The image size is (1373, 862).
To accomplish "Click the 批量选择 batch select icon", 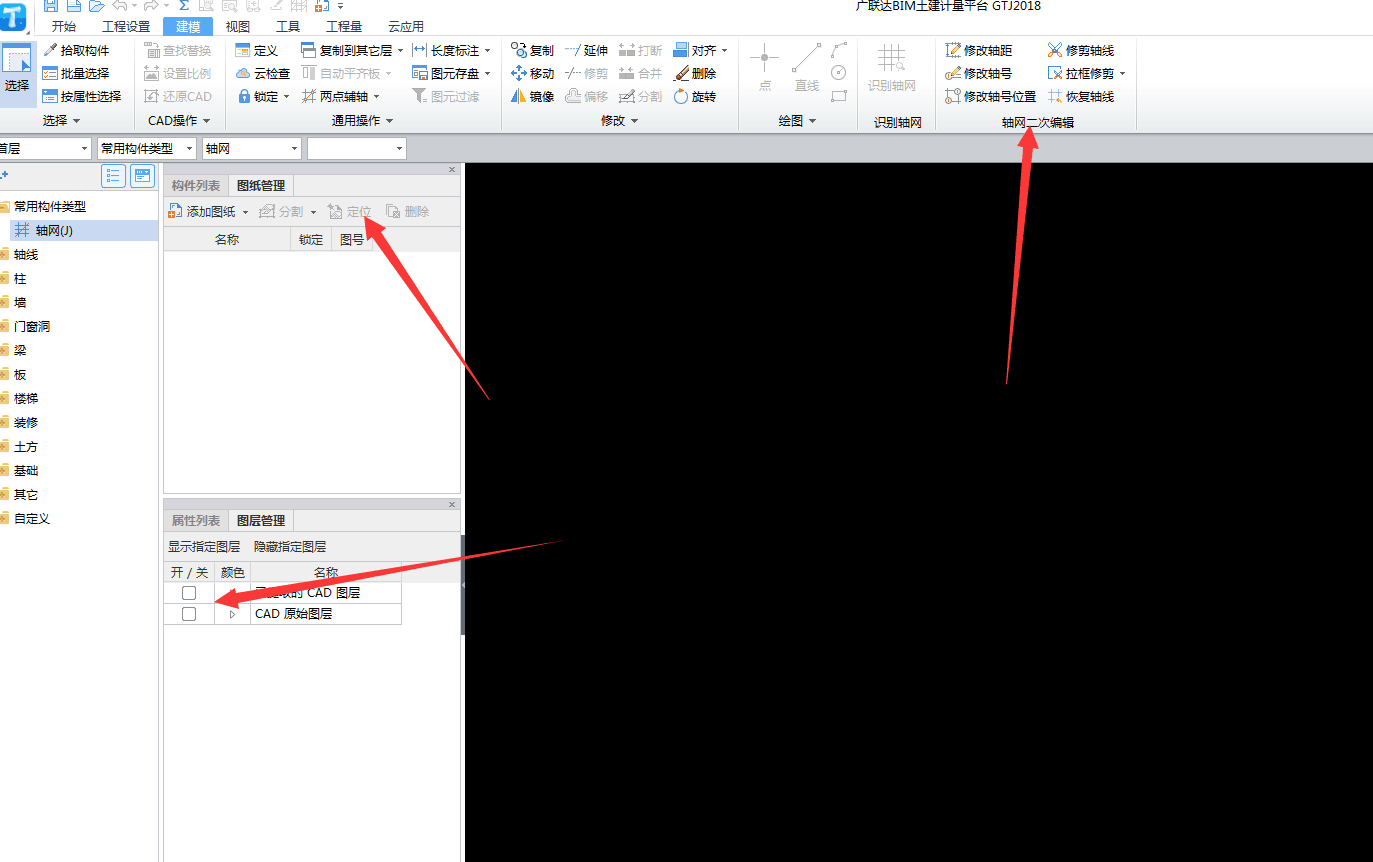I will (x=50, y=73).
